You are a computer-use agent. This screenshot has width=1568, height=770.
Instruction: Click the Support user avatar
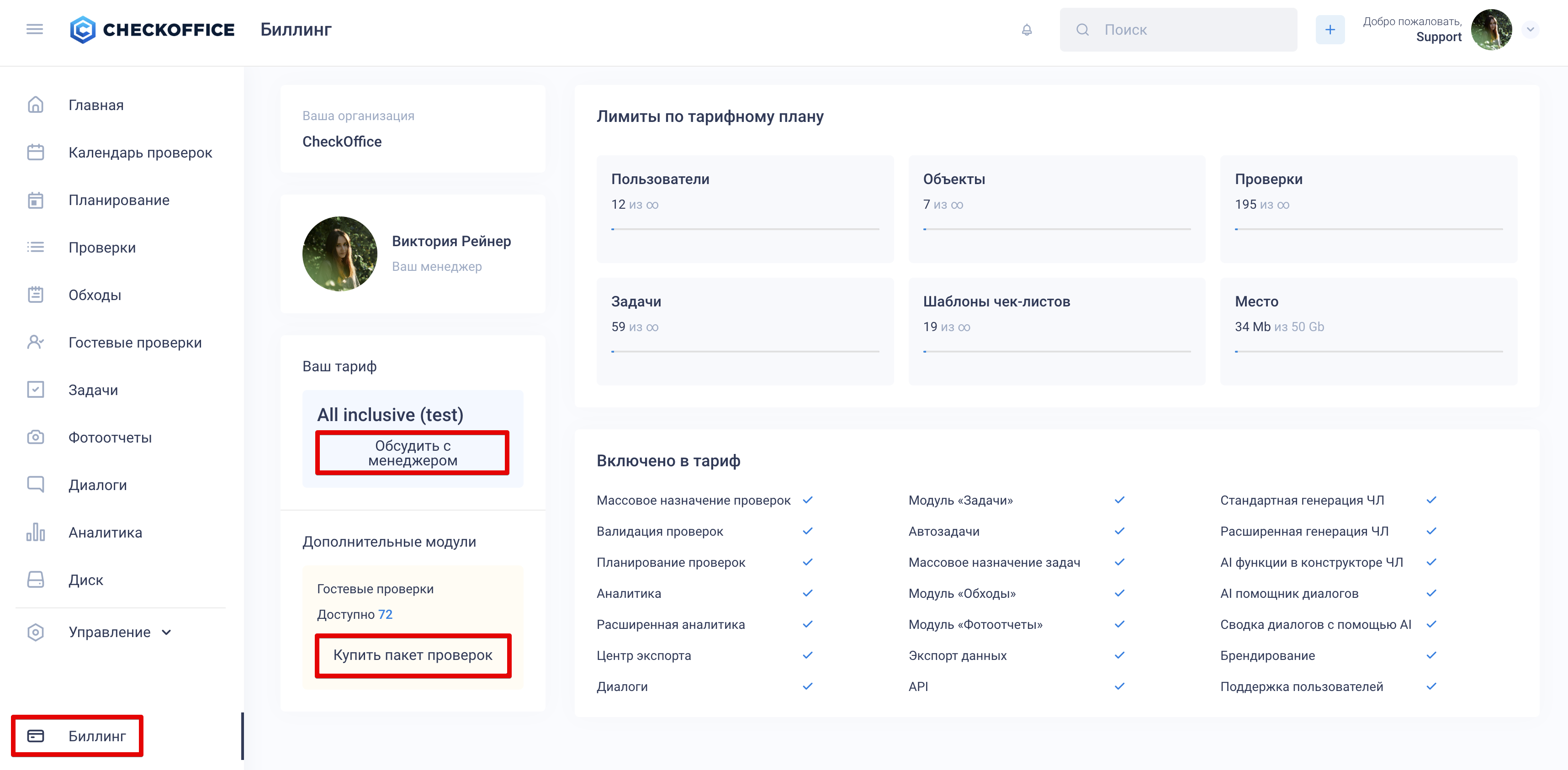(1491, 29)
